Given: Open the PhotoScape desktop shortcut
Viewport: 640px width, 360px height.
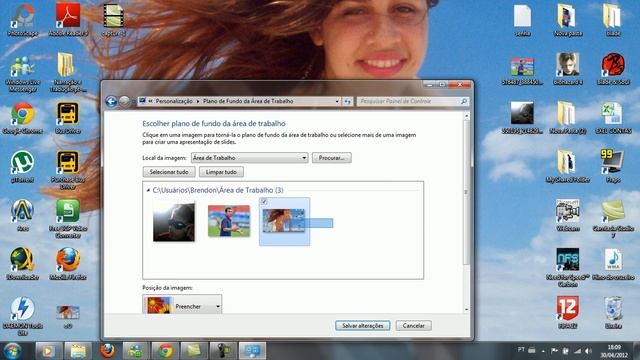Looking at the screenshot, I should 23,20.
